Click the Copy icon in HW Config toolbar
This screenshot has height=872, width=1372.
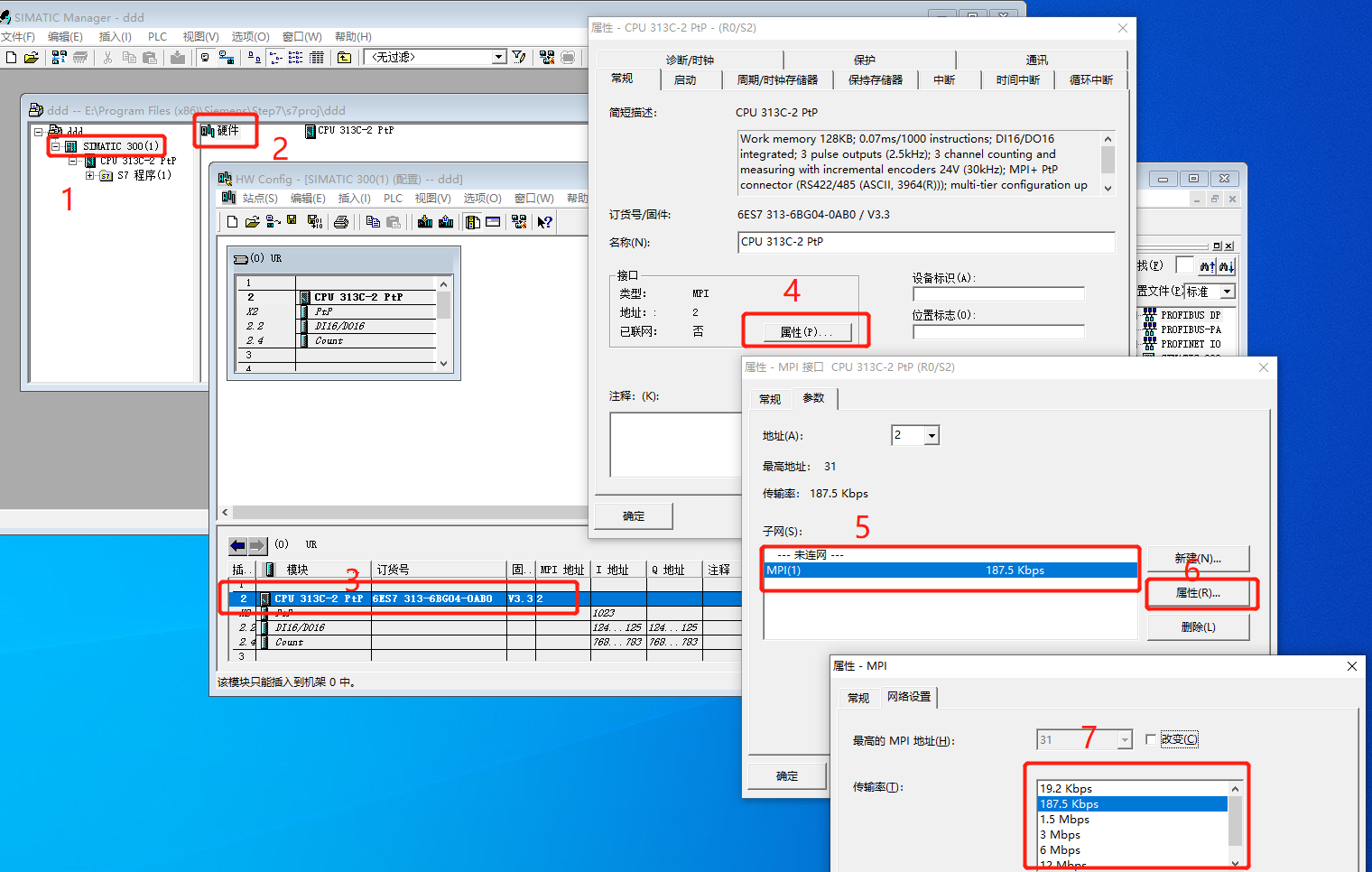(x=373, y=222)
